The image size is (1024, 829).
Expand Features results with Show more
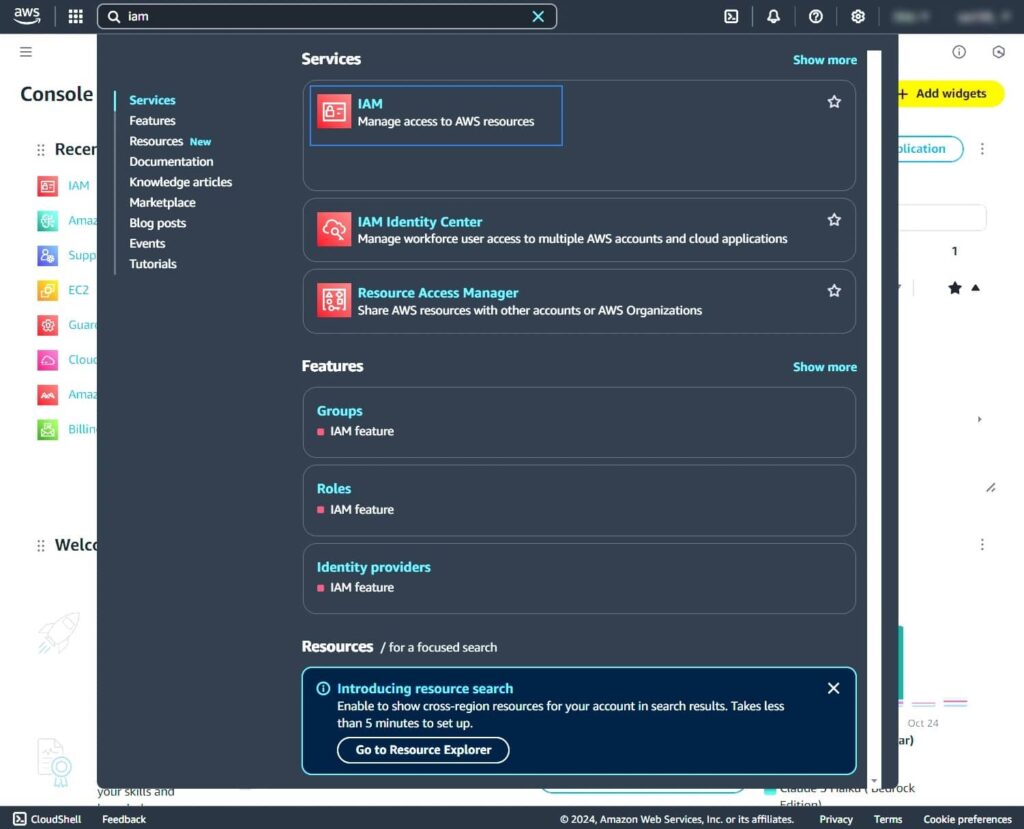click(x=824, y=367)
